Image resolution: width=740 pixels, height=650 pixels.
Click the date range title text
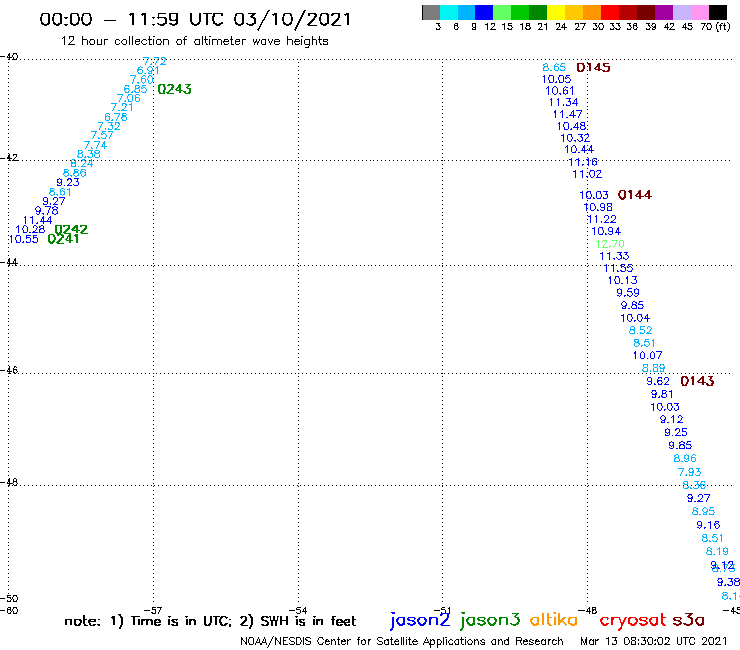[195, 19]
